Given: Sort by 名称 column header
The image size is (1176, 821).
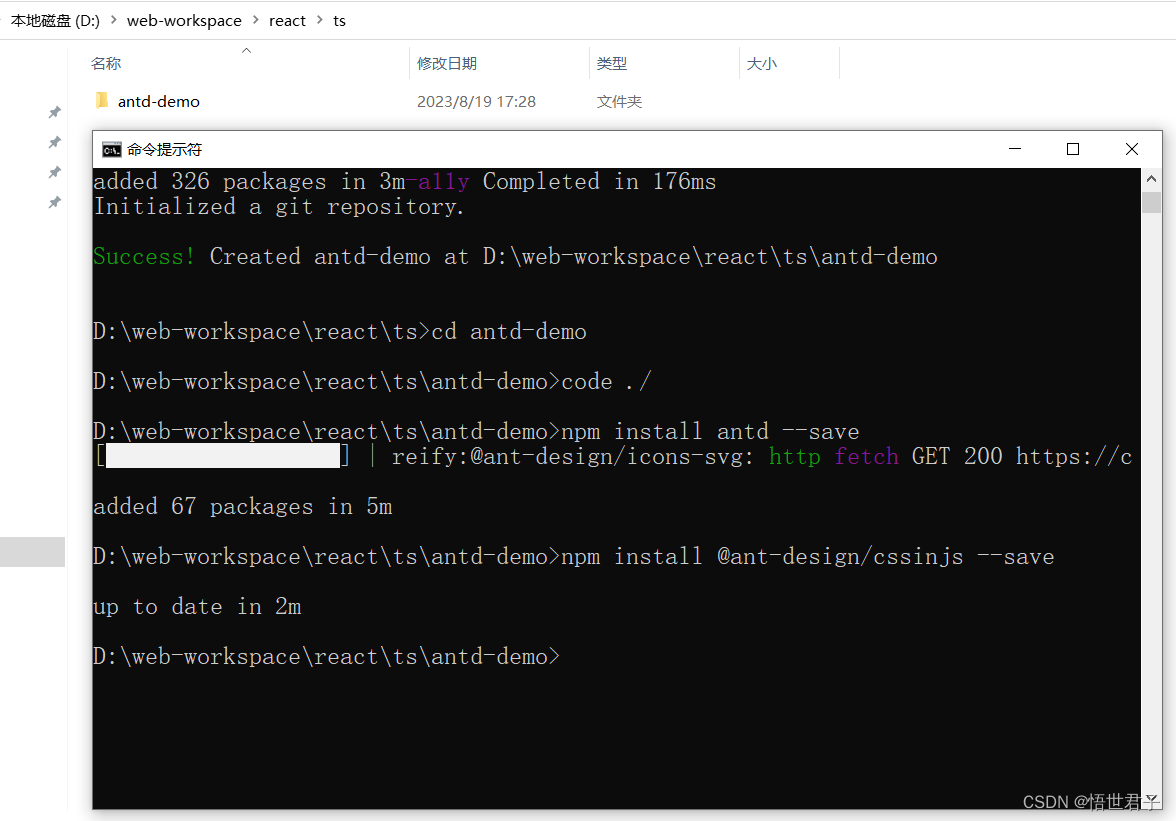Looking at the screenshot, I should (x=106, y=64).
